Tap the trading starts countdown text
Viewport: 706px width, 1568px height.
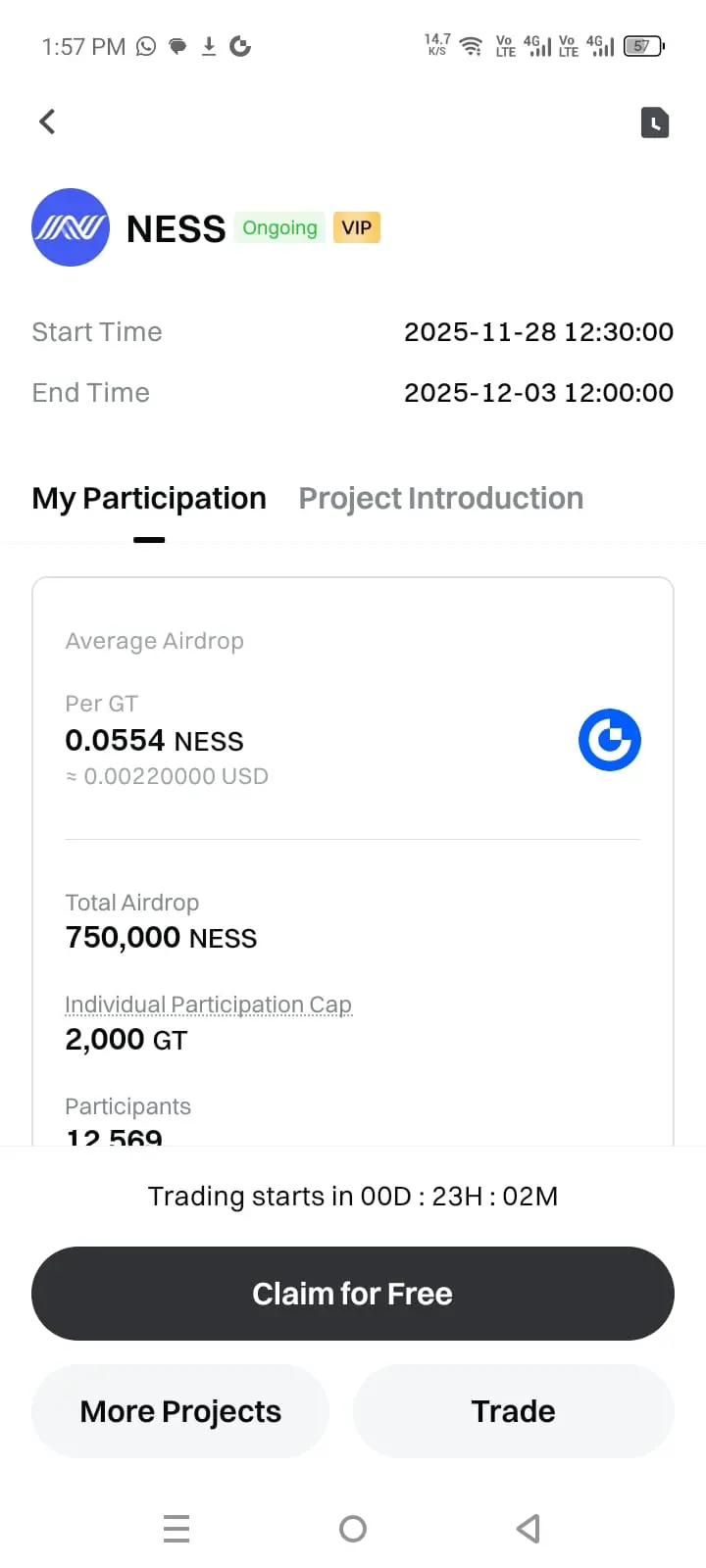pos(353,1196)
